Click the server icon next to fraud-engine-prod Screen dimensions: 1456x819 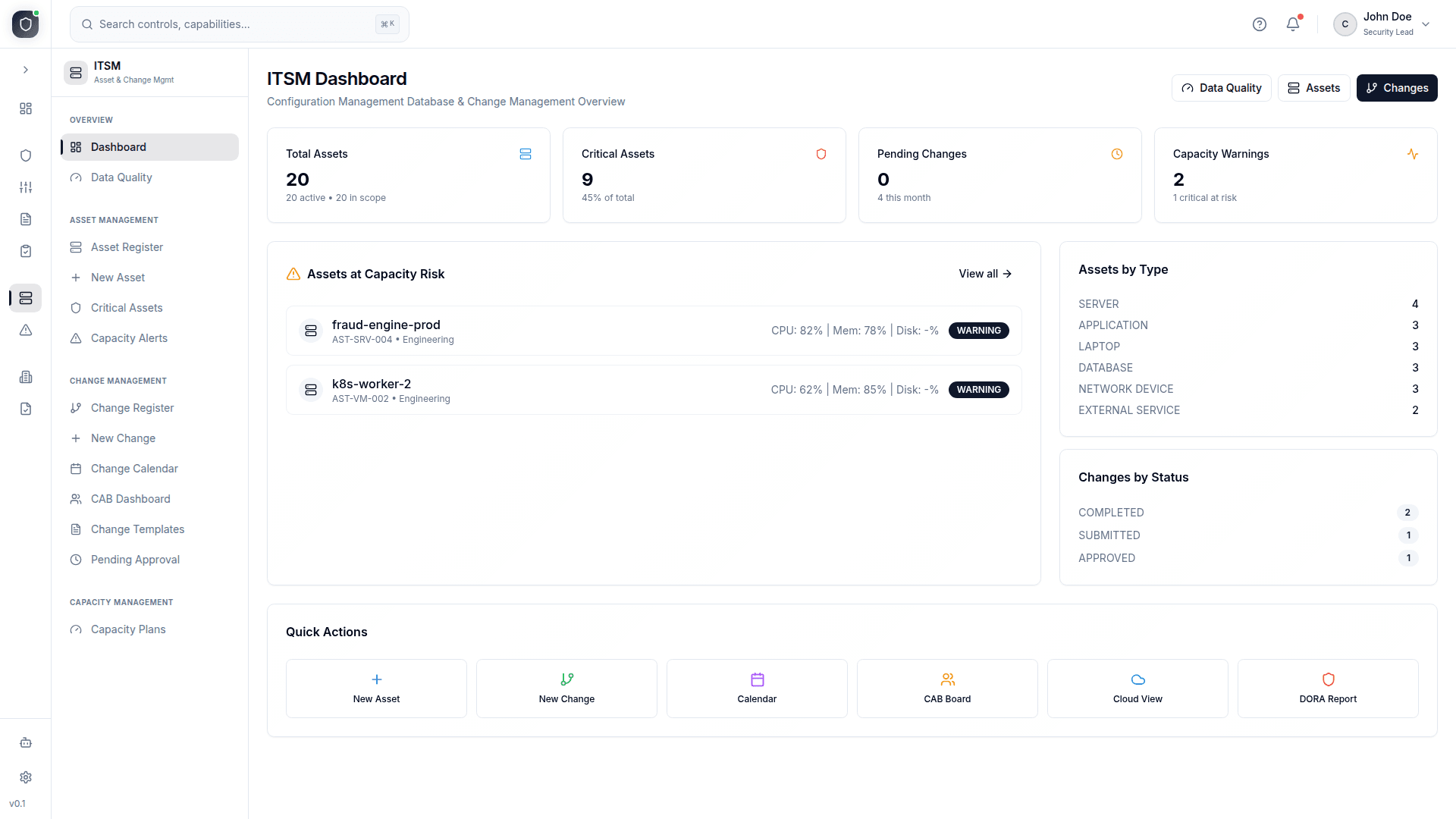(x=311, y=330)
